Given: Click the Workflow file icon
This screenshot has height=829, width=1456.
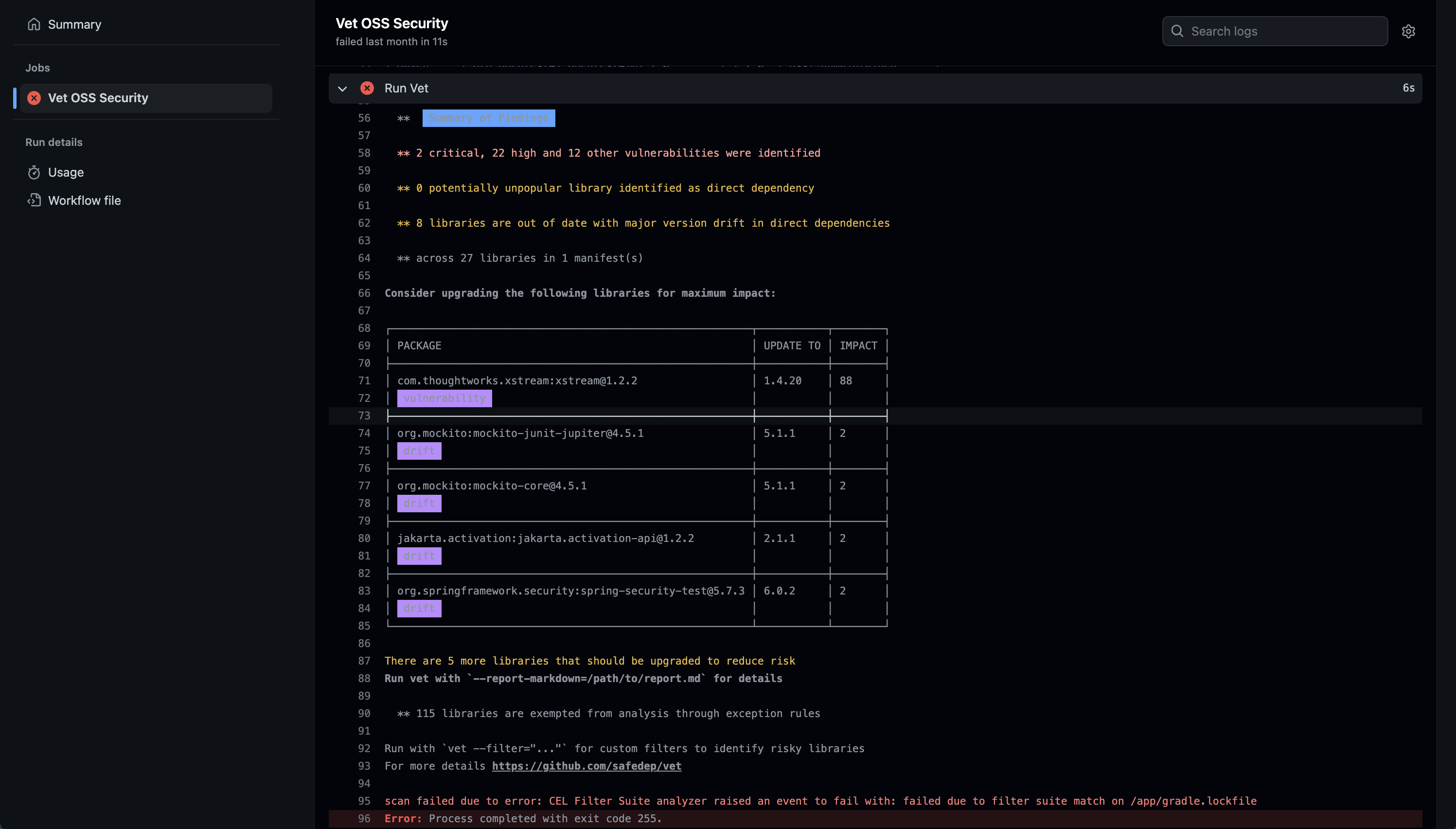Looking at the screenshot, I should pos(34,200).
